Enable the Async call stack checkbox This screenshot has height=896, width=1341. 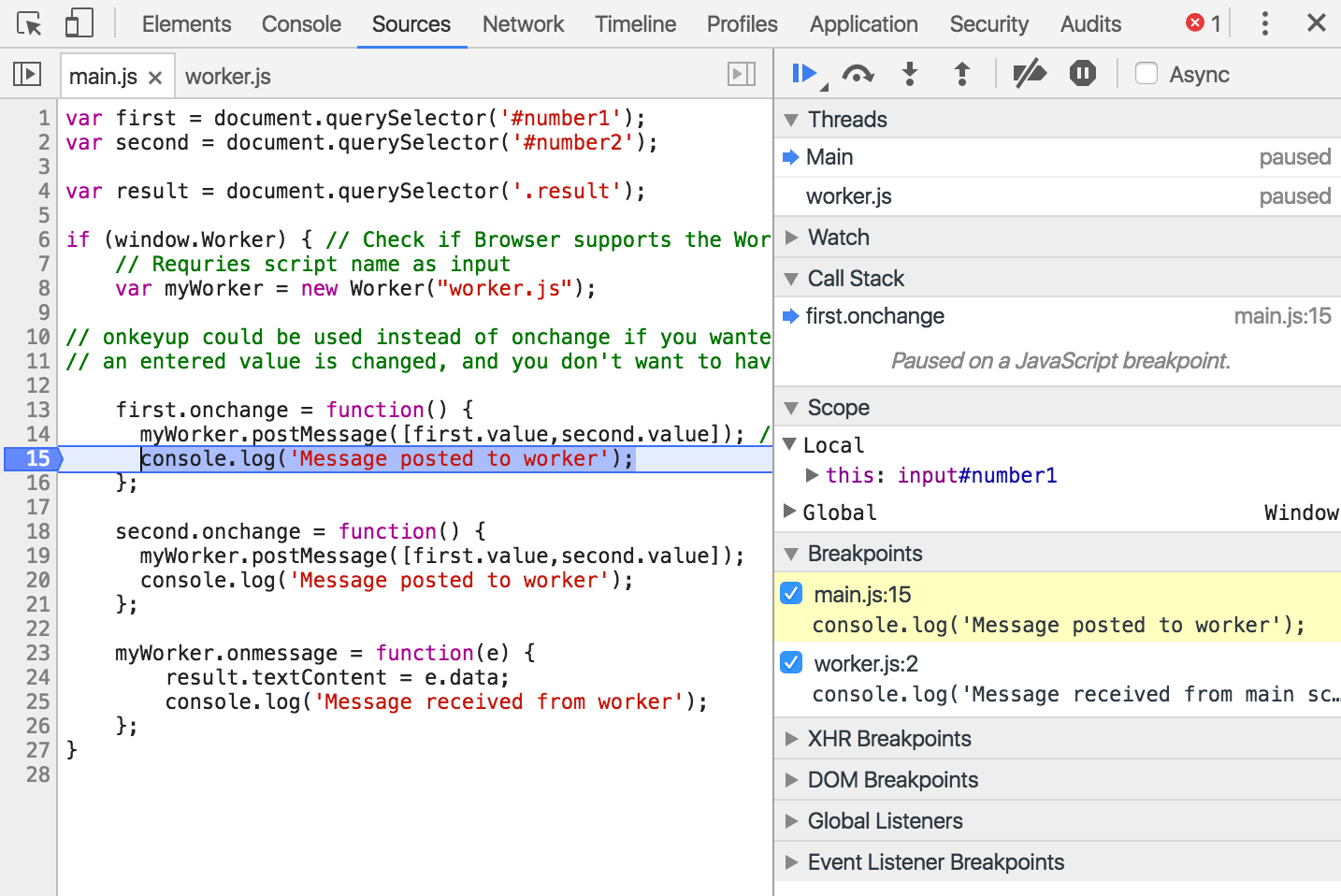pos(1146,74)
